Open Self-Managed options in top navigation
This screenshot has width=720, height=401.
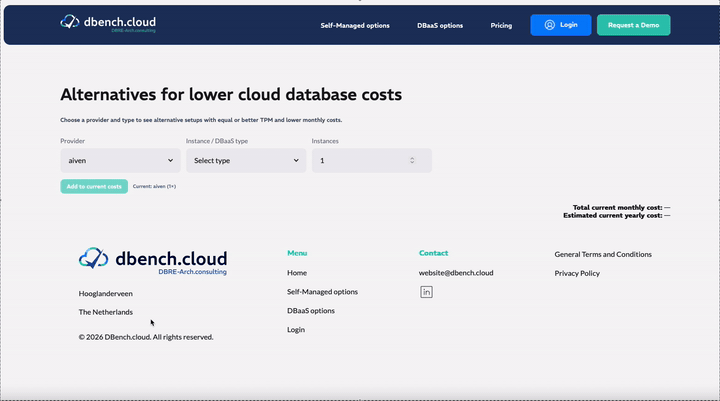pos(355,25)
